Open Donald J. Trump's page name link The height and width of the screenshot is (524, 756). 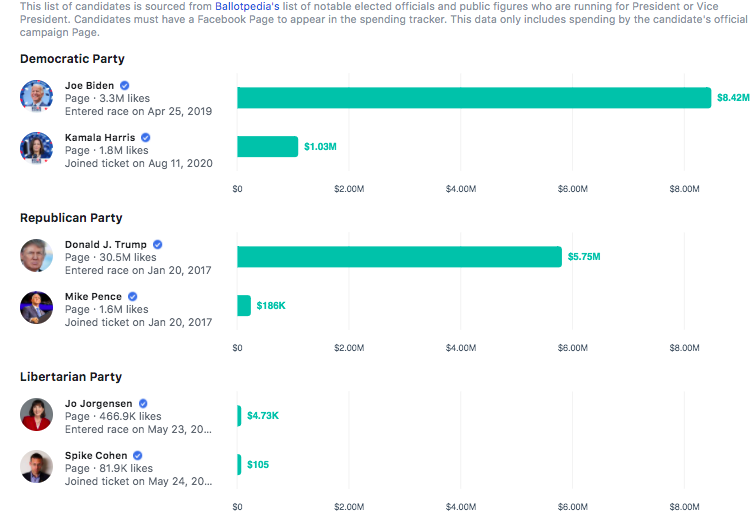coord(106,244)
